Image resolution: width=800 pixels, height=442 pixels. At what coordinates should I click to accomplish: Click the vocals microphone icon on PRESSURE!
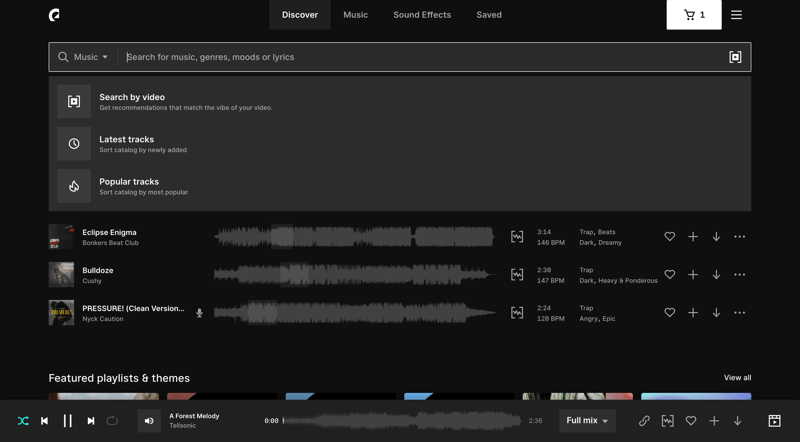tap(199, 313)
